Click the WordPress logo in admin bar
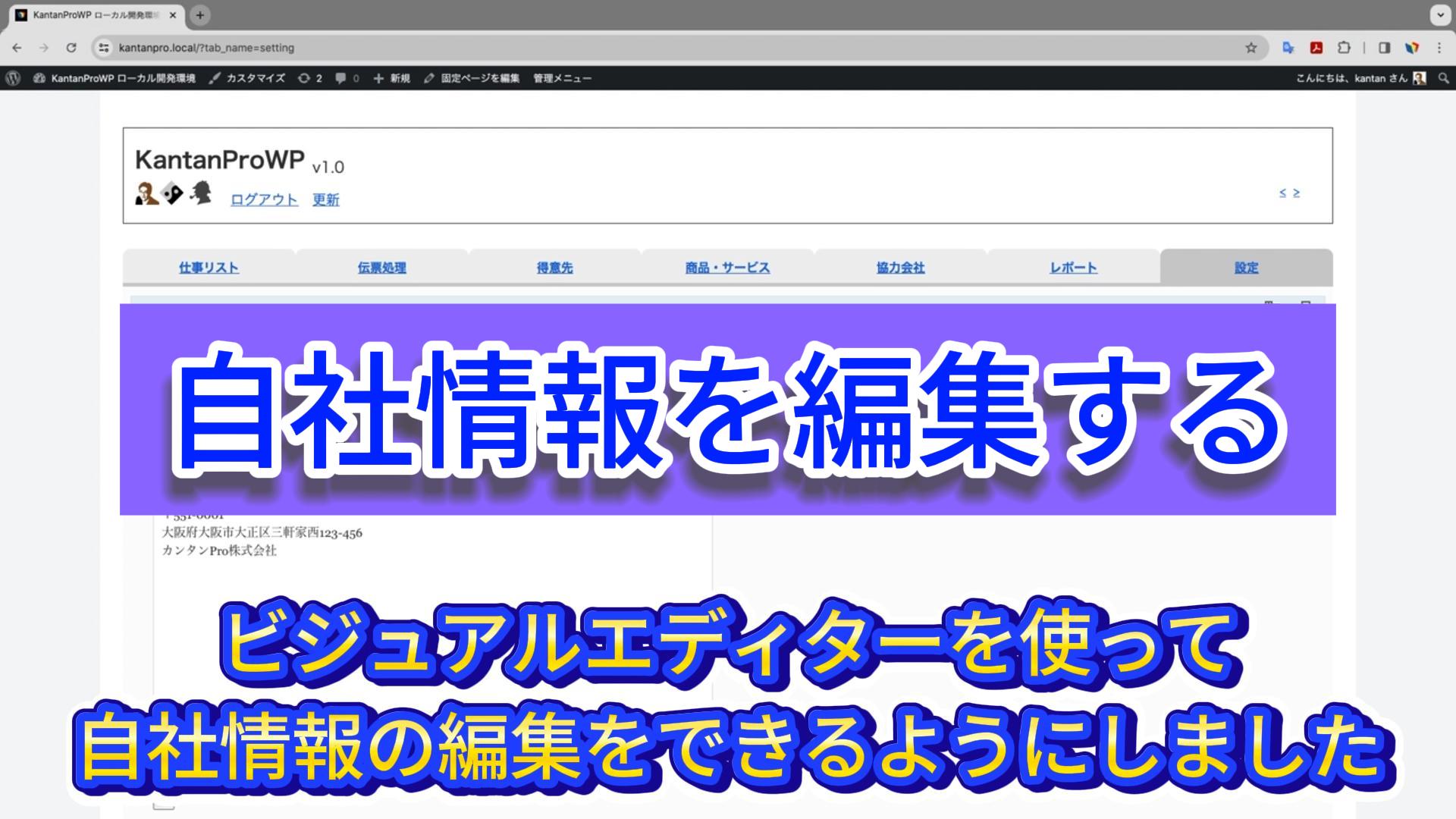Screen dimensions: 1456x819 click(13, 78)
